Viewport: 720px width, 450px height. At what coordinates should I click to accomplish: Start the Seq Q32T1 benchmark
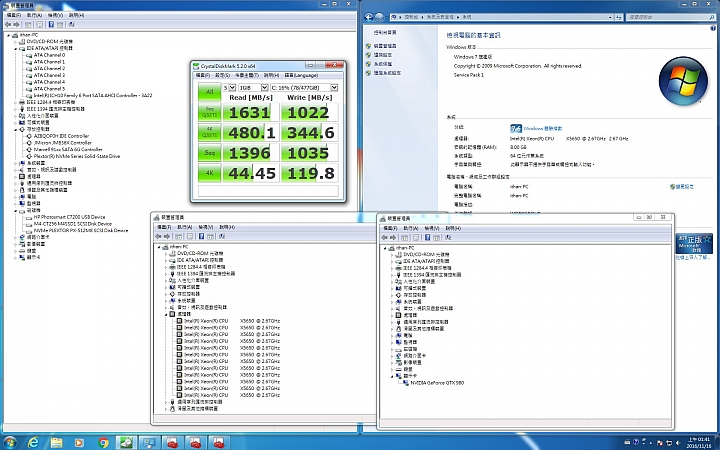[209, 112]
